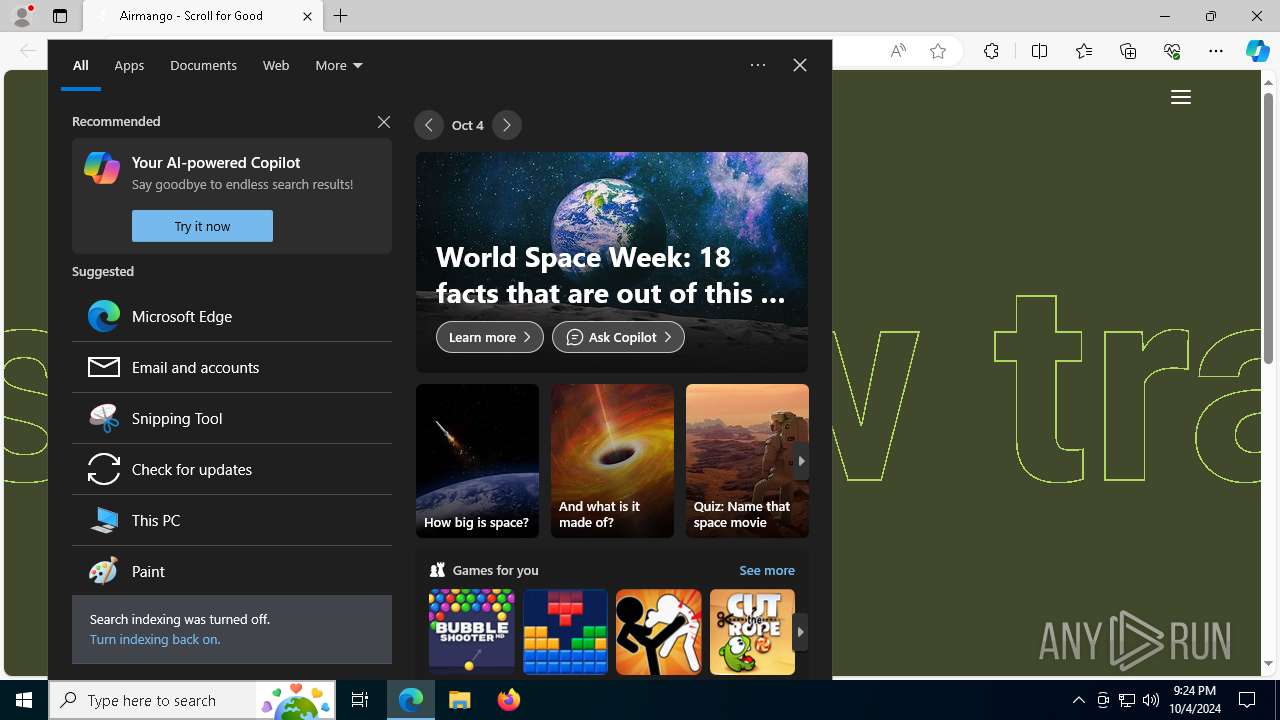Open Quiz: Name that space movie card
Viewport: 1280px width, 720px height.
[x=747, y=461]
